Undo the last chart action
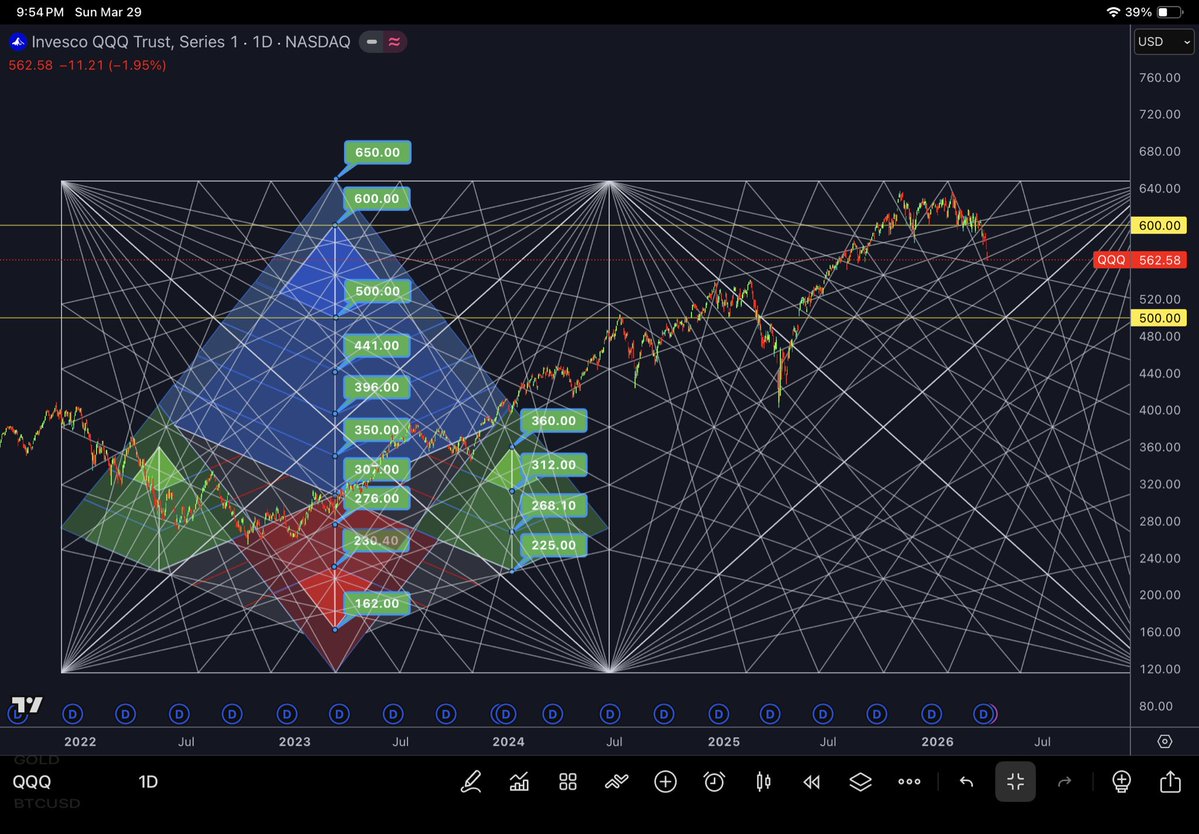 (x=966, y=782)
